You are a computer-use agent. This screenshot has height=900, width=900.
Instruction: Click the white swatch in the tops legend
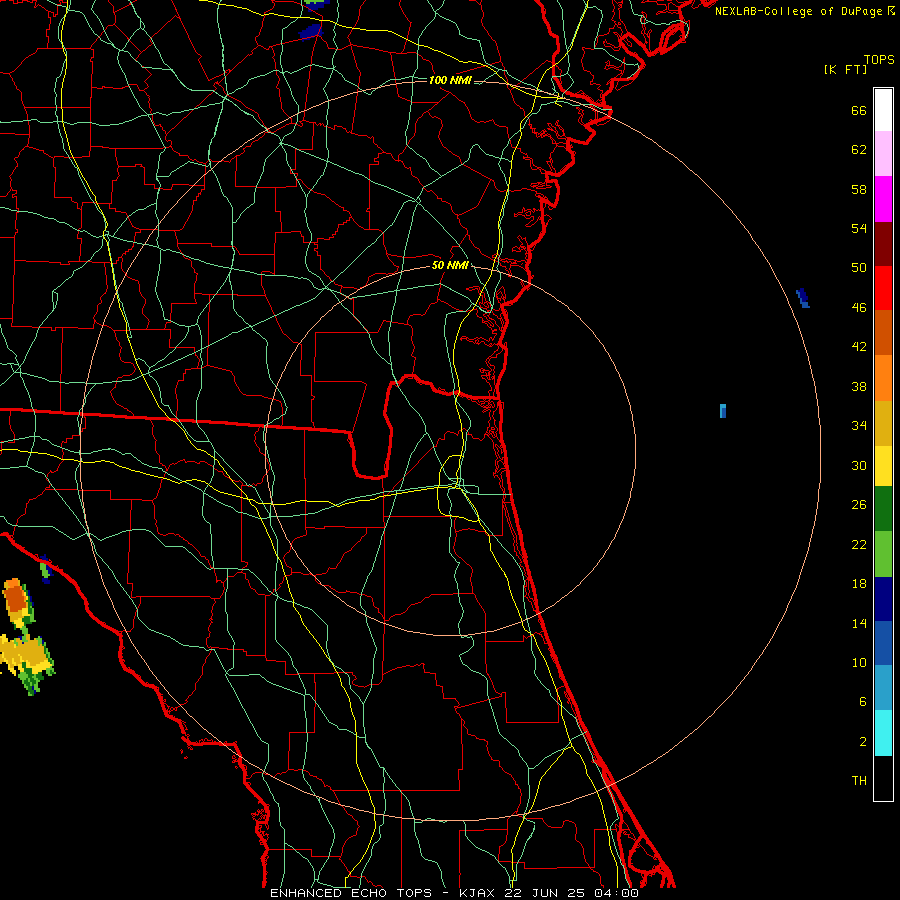coord(883,110)
